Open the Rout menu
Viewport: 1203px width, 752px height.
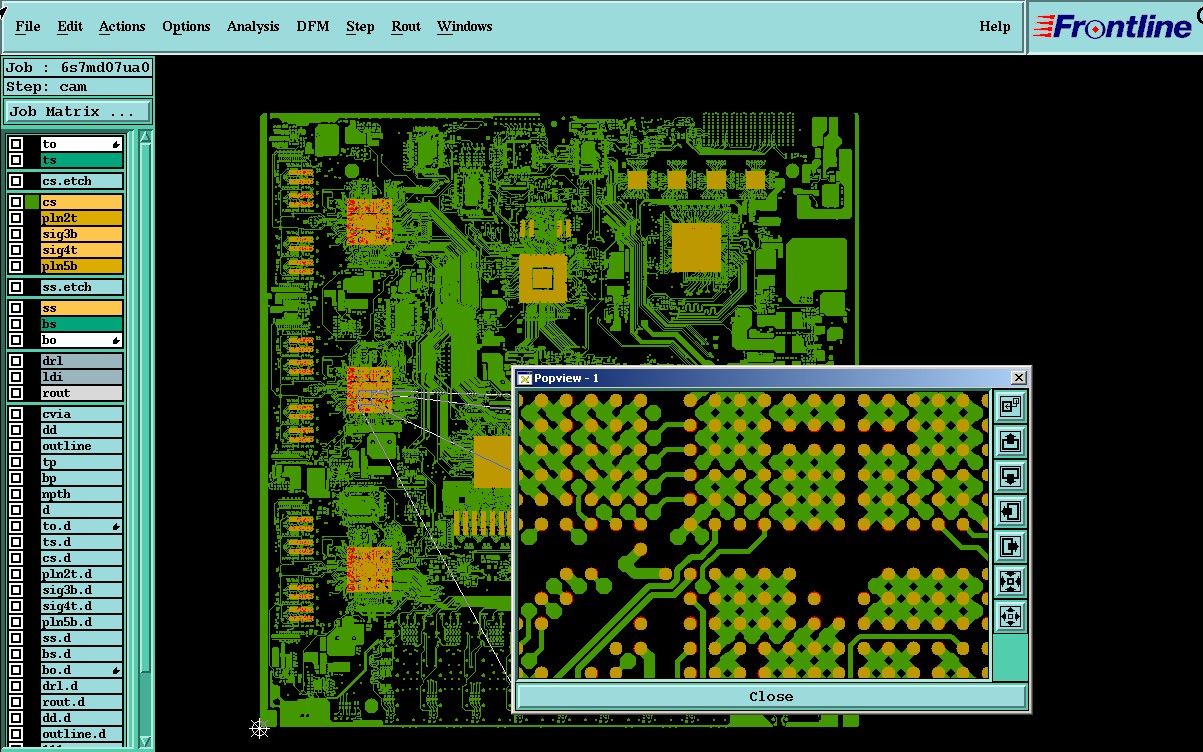pos(406,26)
